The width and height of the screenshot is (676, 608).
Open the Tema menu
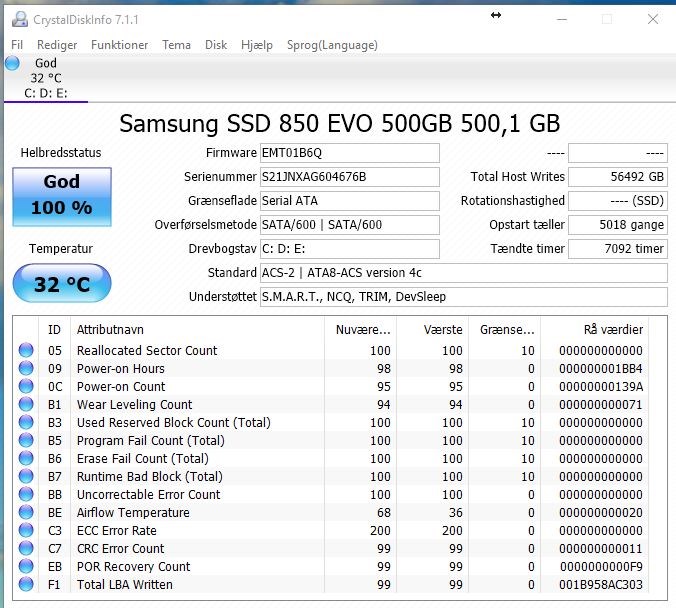(176, 45)
